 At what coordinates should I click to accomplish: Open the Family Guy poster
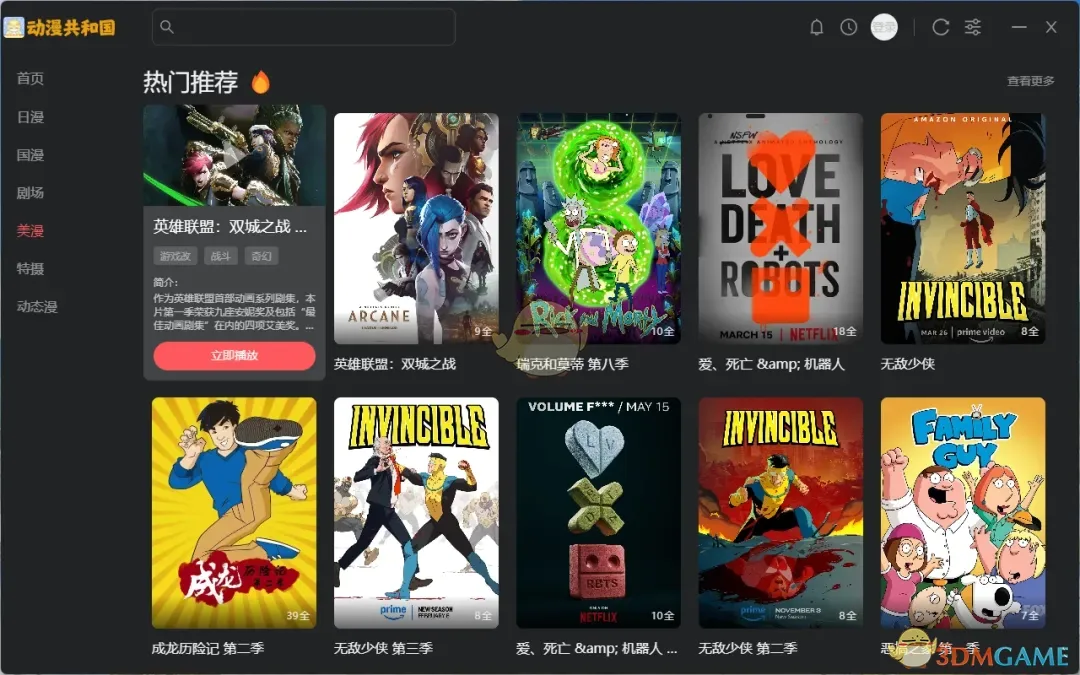tap(963, 512)
